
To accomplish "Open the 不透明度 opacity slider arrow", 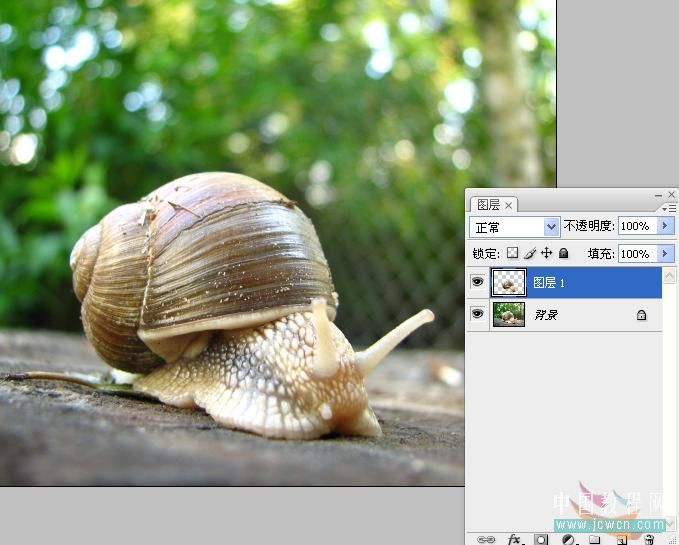I will [x=667, y=227].
